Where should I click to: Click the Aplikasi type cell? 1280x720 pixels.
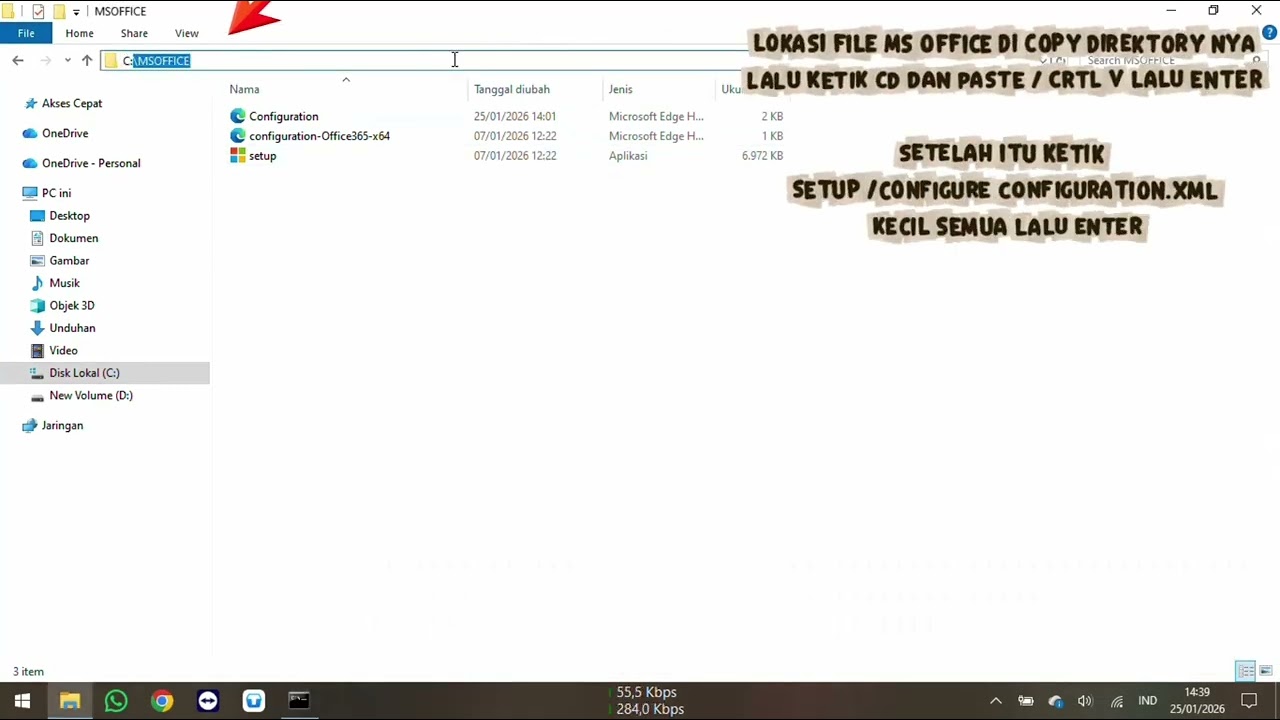pyautogui.click(x=628, y=156)
